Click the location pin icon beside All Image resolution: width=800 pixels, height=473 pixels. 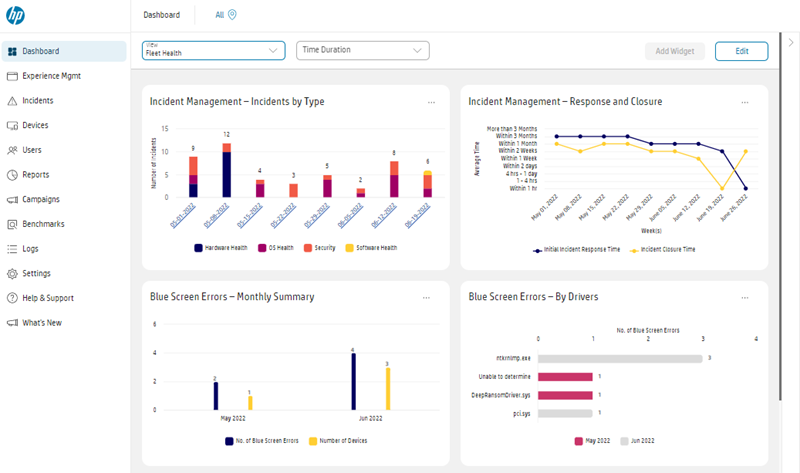[232, 15]
